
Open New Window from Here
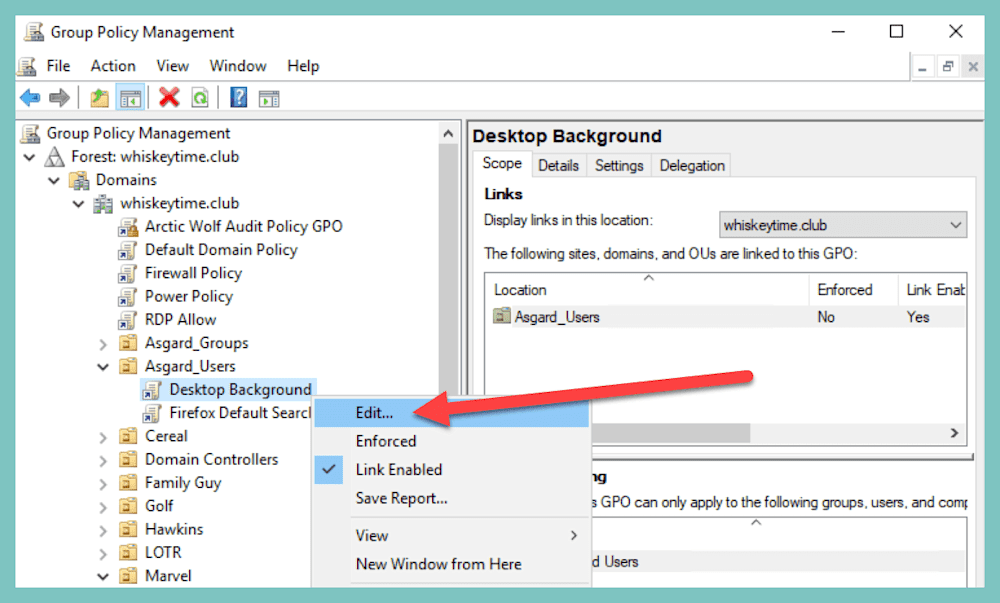click(x=437, y=564)
